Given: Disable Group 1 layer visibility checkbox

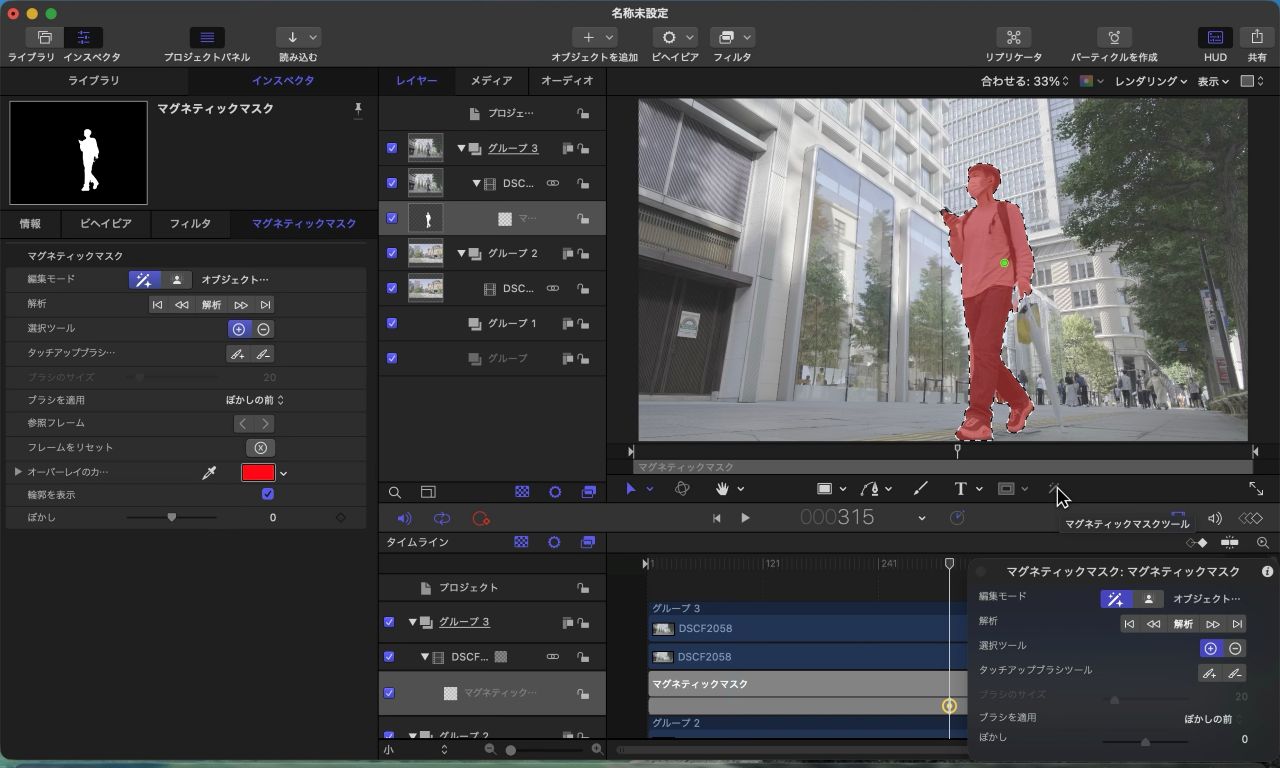Looking at the screenshot, I should coord(392,323).
